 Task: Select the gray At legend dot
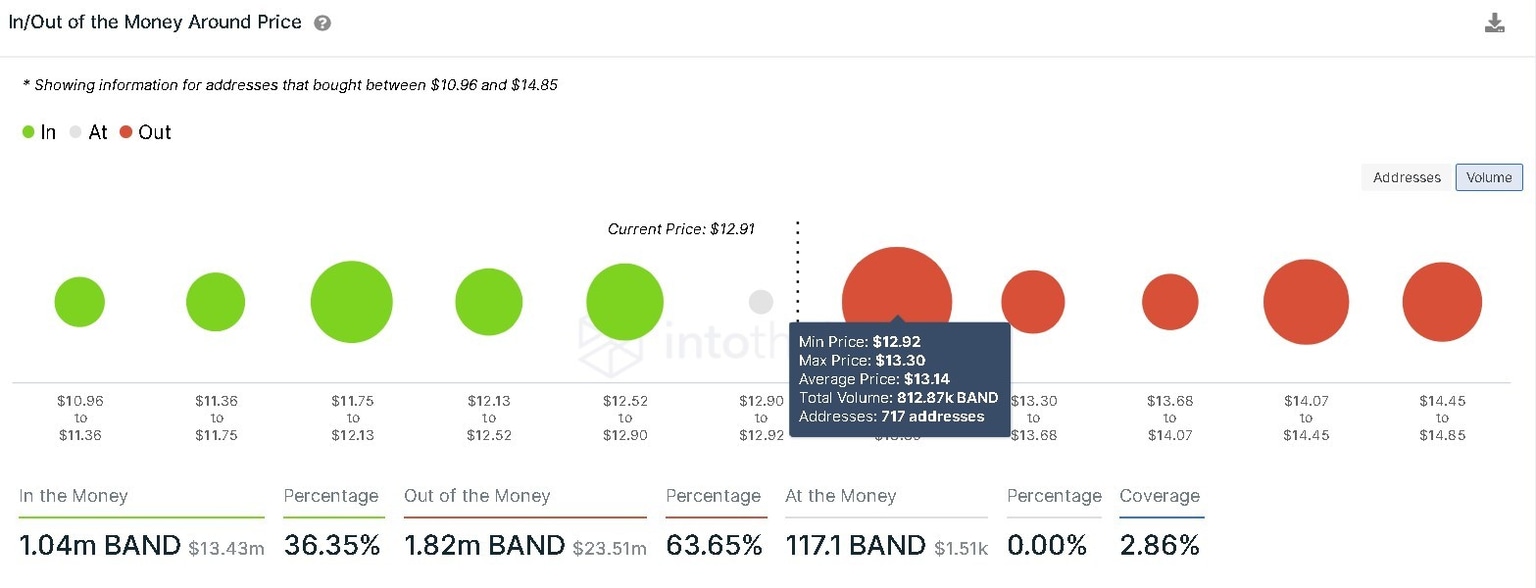click(74, 131)
